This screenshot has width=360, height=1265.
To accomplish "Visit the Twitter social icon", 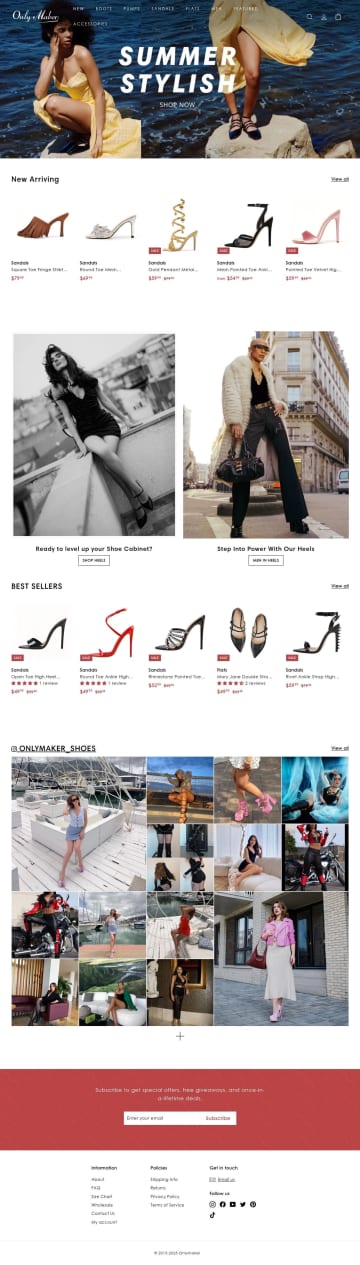I will click(243, 1204).
